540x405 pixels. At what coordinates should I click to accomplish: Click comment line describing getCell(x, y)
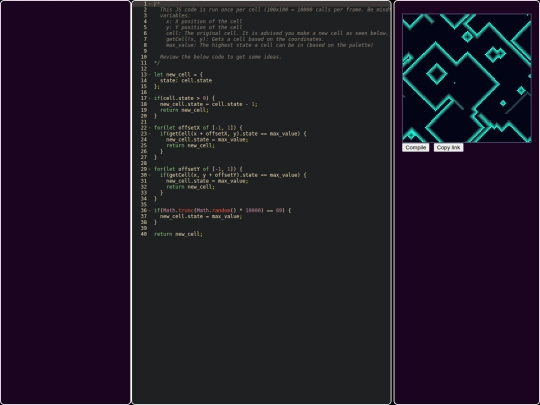(245, 39)
